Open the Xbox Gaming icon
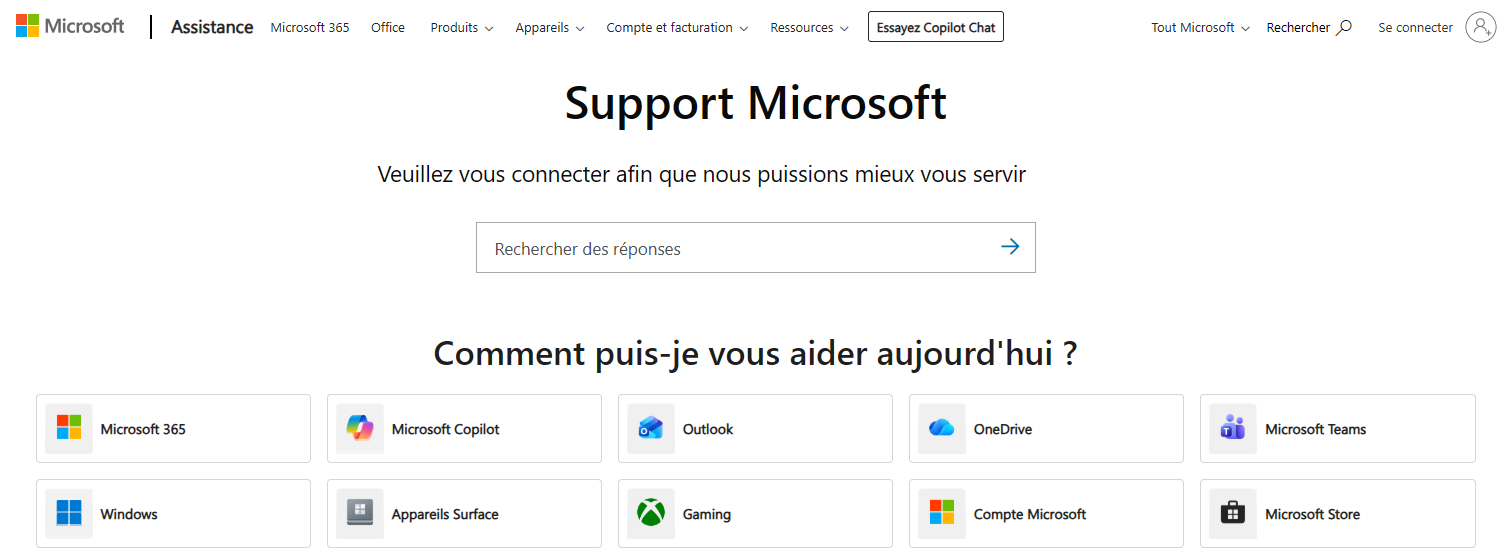This screenshot has height=554, width=1500. click(651, 513)
